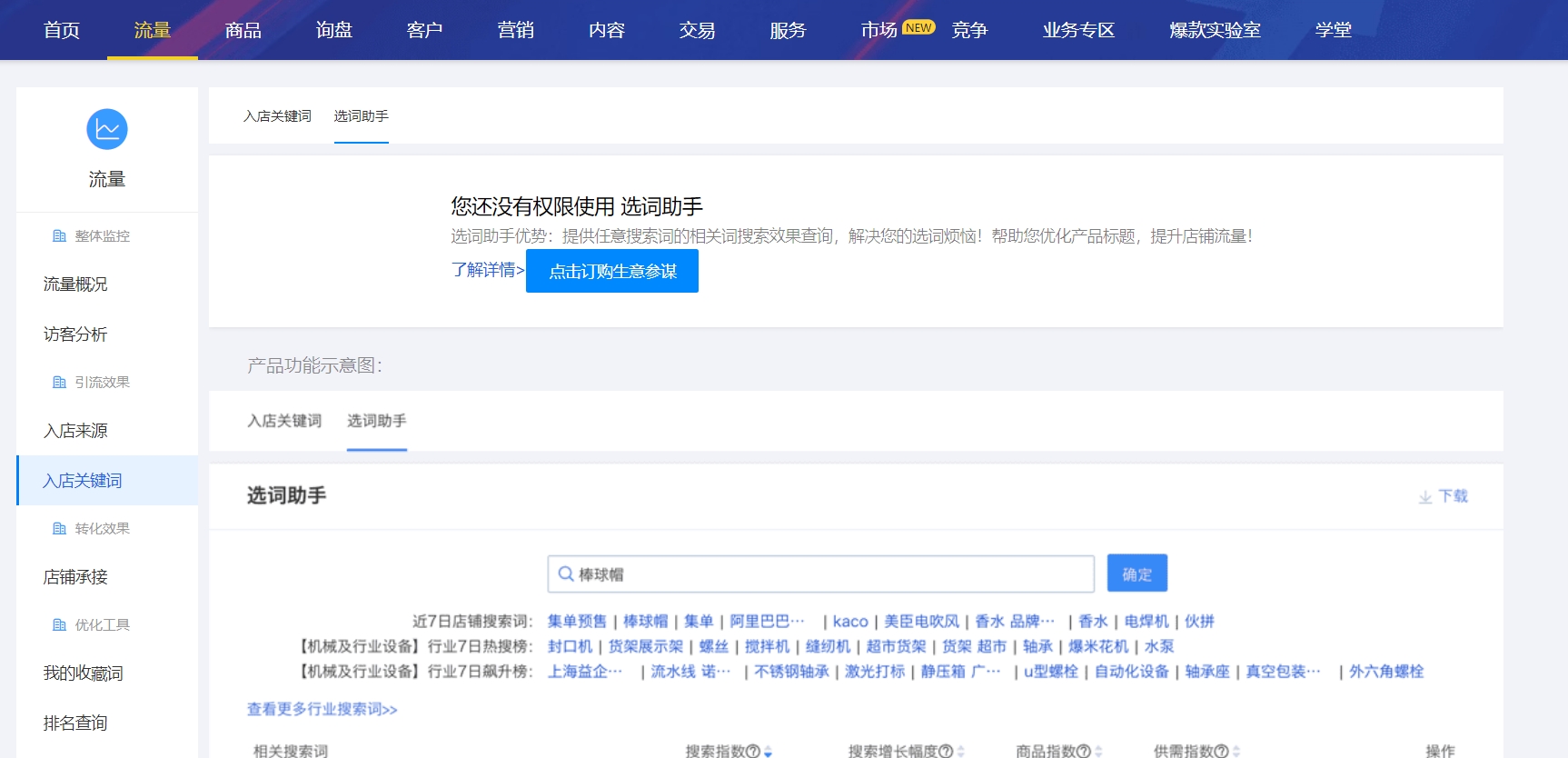Open the 营销 top menu

click(x=516, y=30)
